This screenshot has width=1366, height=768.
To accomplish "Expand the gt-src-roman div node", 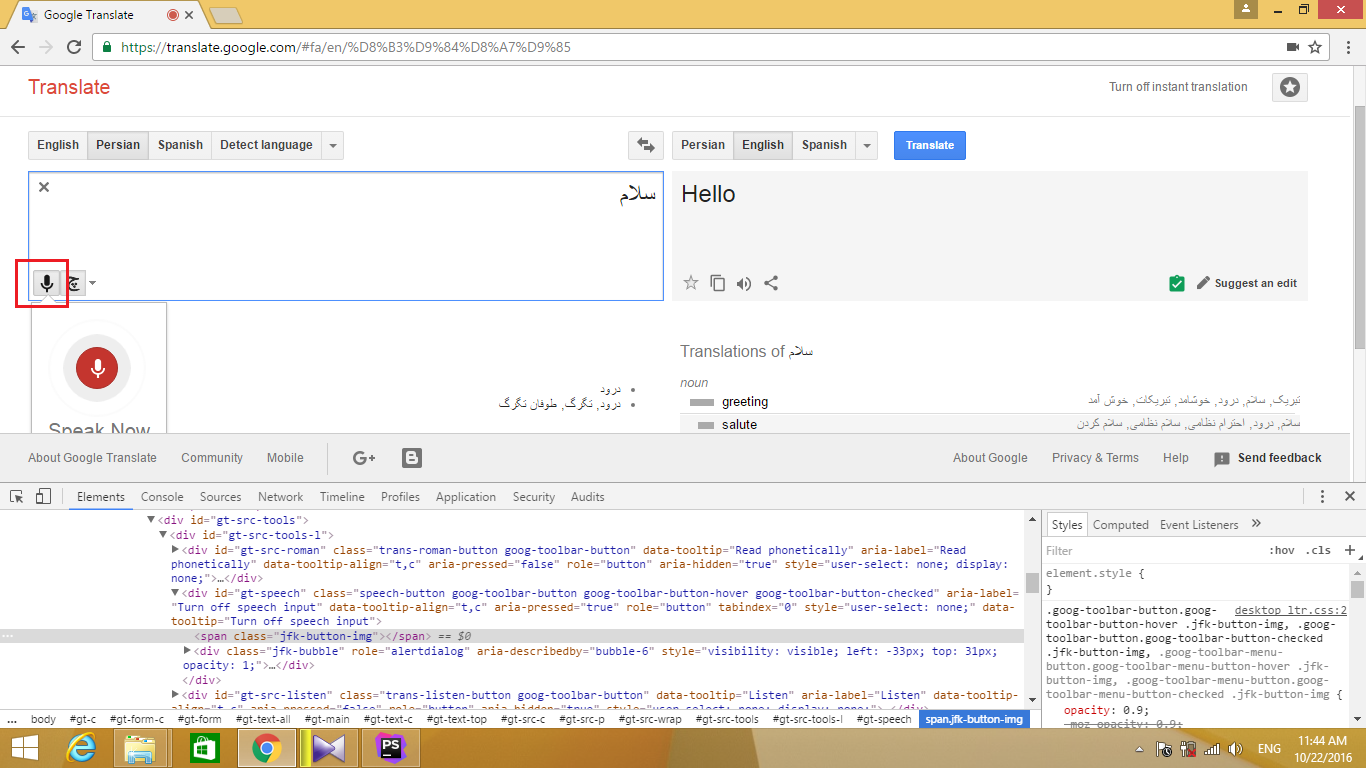I will [x=175, y=549].
